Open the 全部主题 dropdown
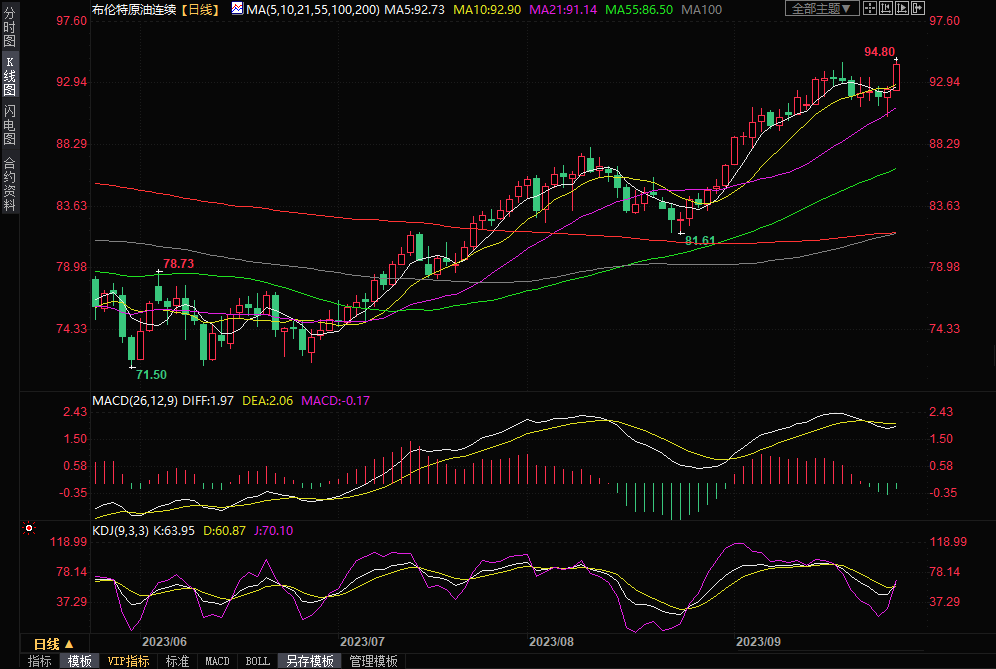This screenshot has height=669, width=996. point(823,9)
